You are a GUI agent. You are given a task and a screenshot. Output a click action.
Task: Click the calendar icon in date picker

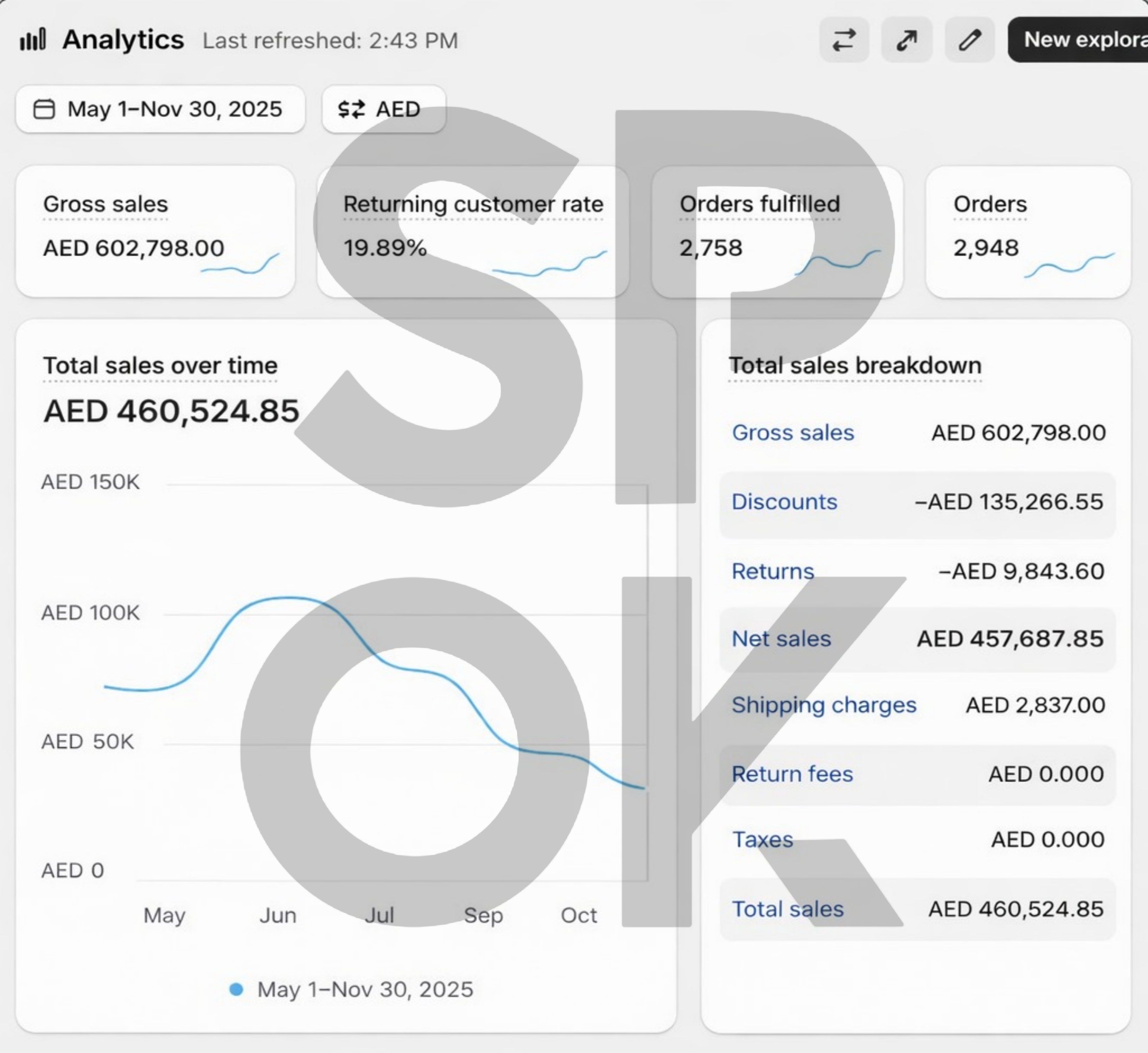coord(44,109)
